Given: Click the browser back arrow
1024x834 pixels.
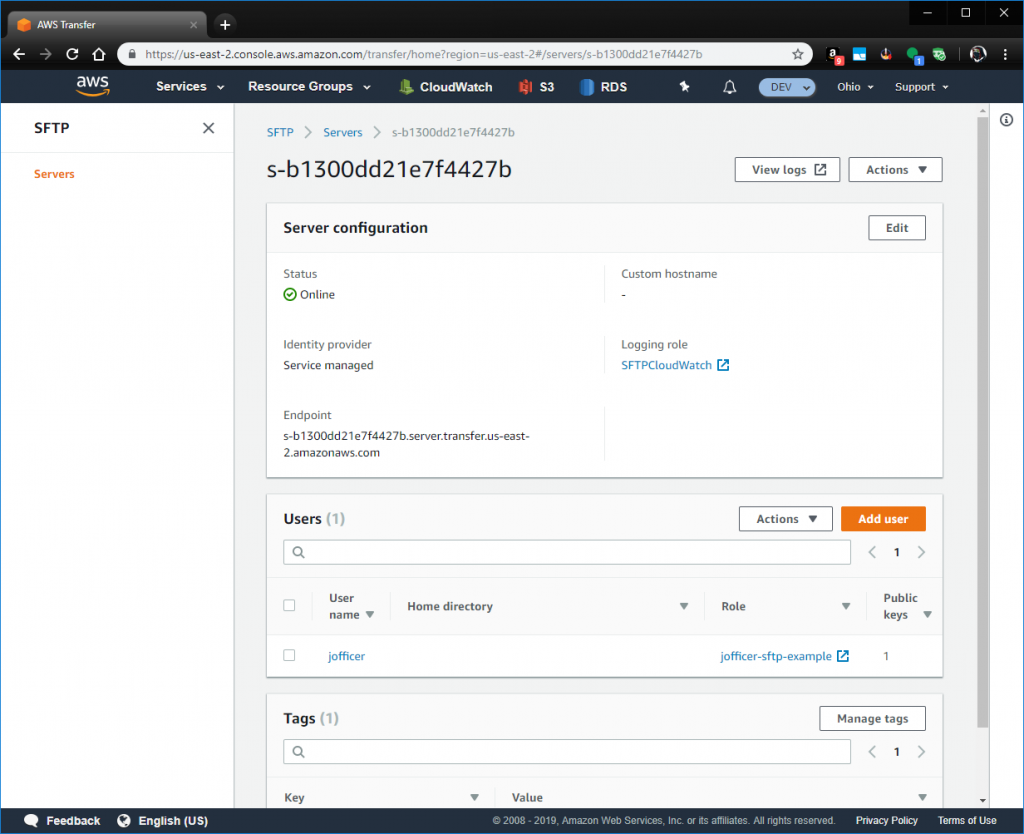Looking at the screenshot, I should [19, 54].
